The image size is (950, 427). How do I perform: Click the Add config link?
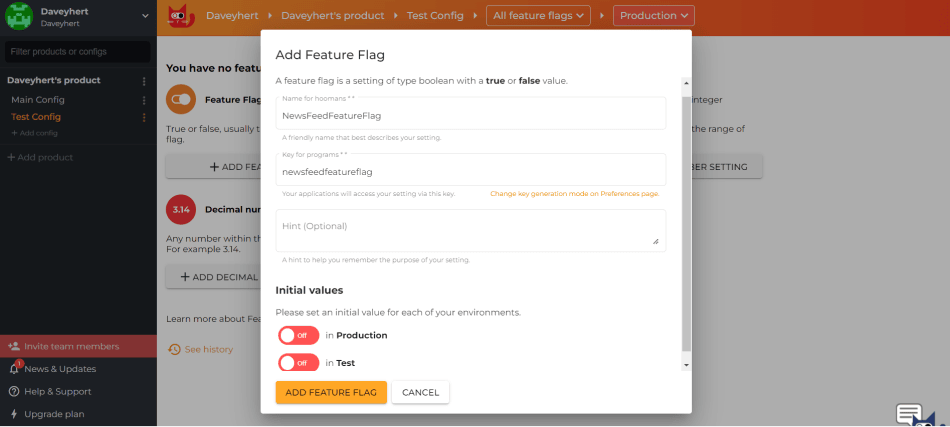tap(35, 133)
